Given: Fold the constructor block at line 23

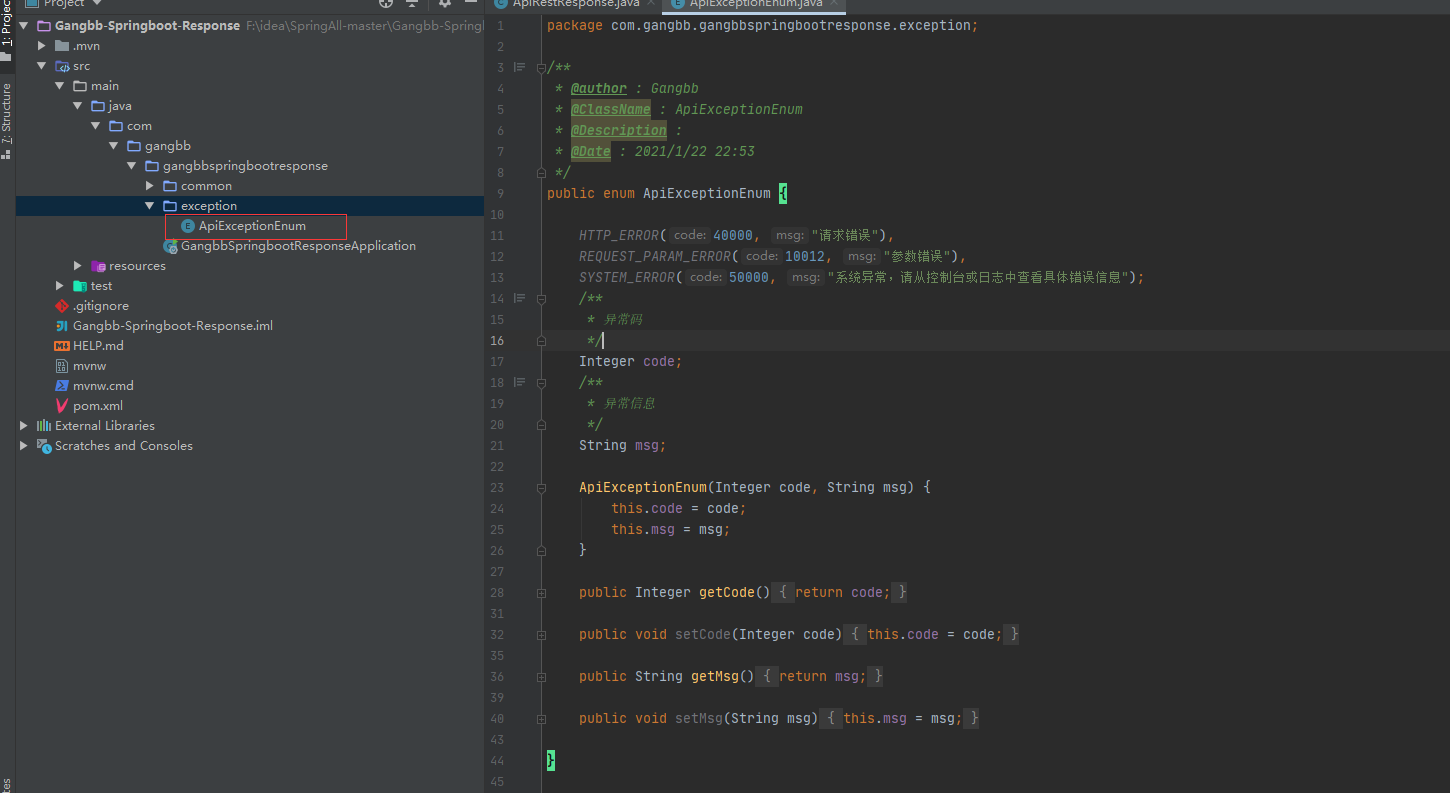Looking at the screenshot, I should [x=541, y=488].
